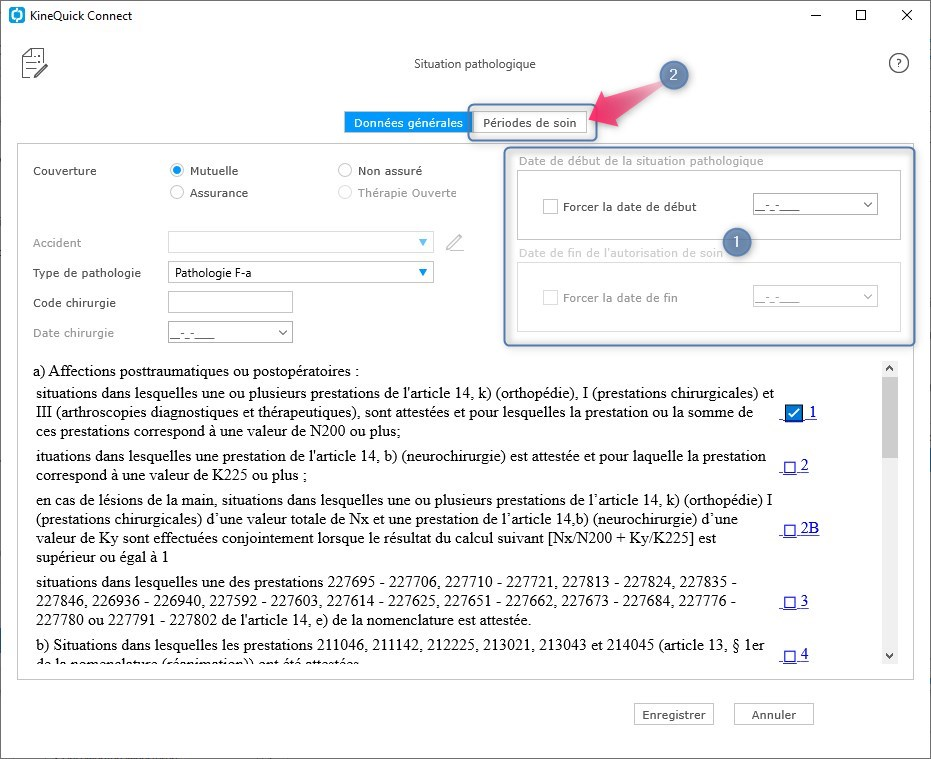
Task: Minimize the KineQuick Connect window
Action: point(816,15)
